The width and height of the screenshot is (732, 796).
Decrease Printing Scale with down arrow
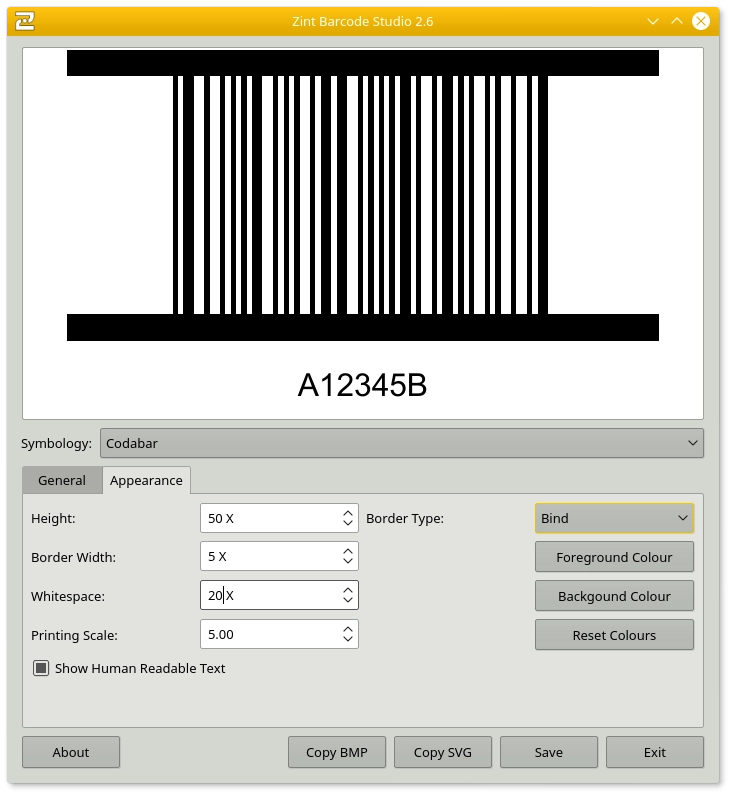point(347,640)
